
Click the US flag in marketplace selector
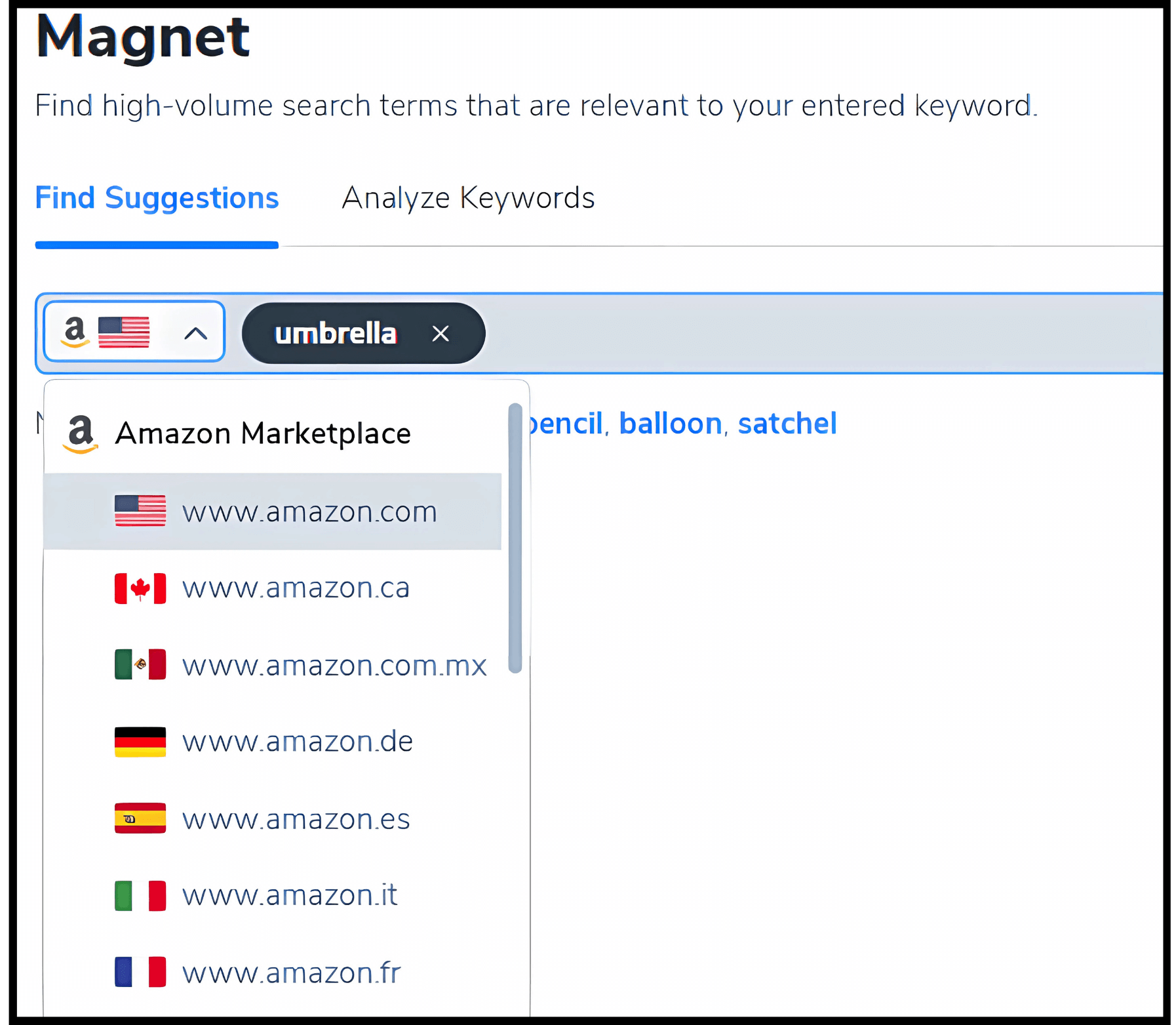click(x=124, y=332)
